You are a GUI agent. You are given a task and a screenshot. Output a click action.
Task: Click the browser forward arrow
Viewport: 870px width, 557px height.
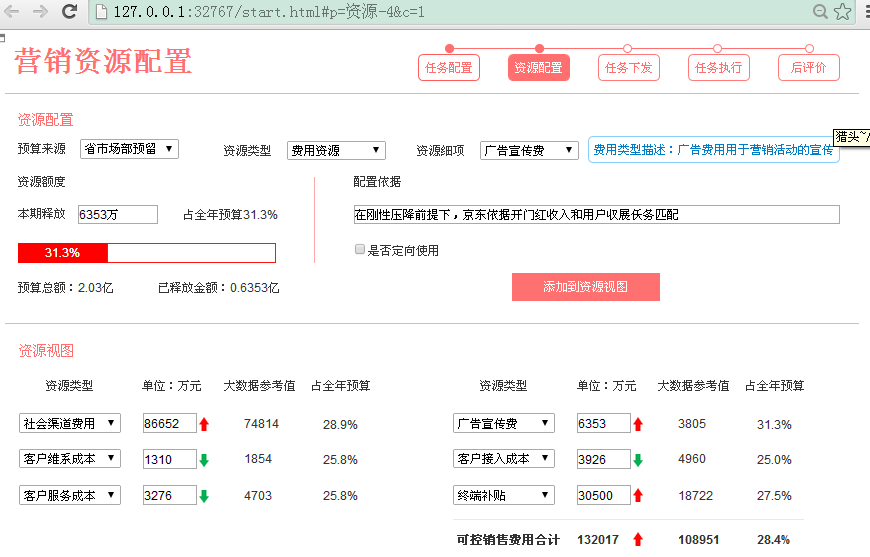pyautogui.click(x=40, y=12)
